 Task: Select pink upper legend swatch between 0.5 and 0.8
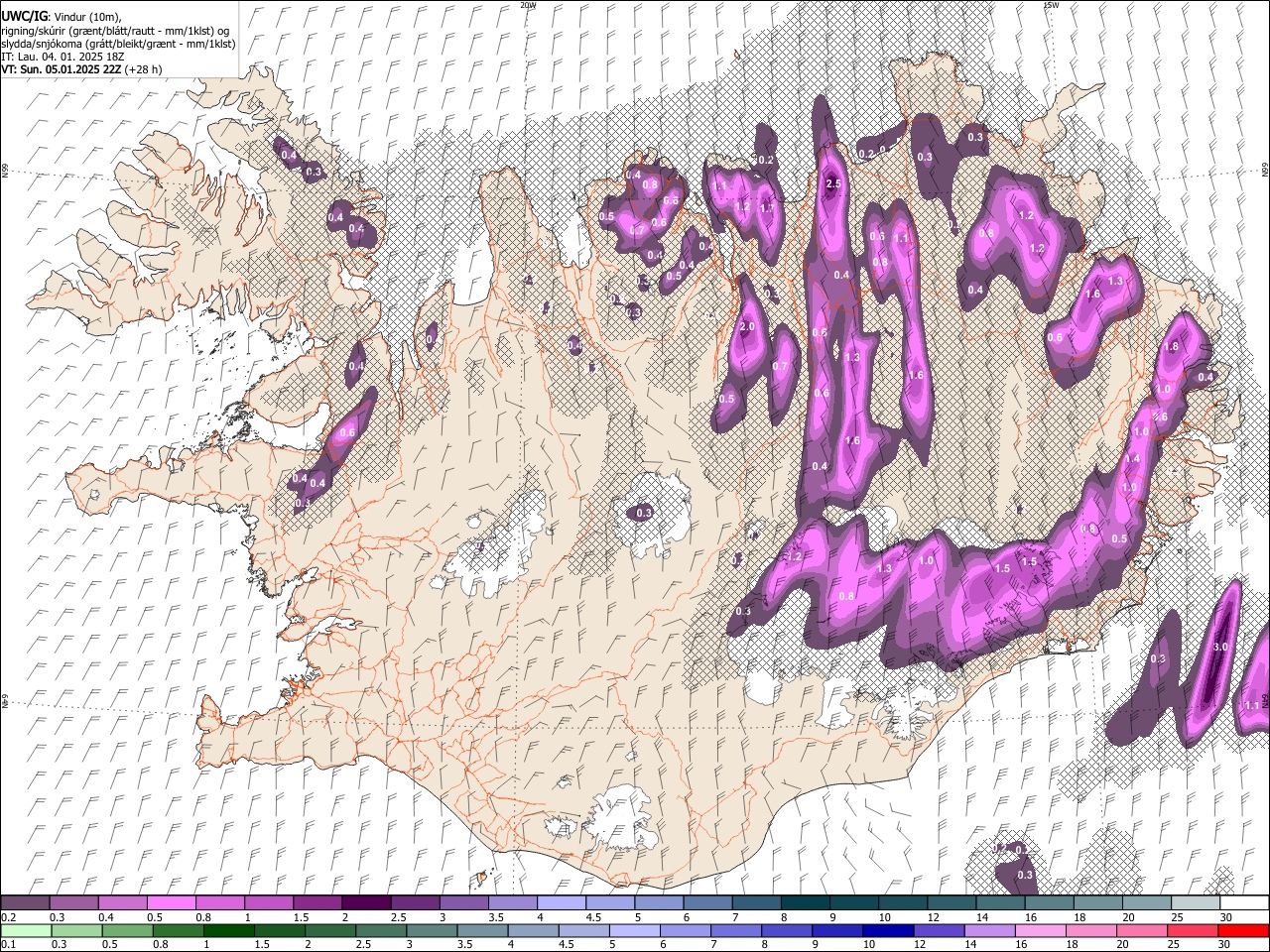pos(171,903)
